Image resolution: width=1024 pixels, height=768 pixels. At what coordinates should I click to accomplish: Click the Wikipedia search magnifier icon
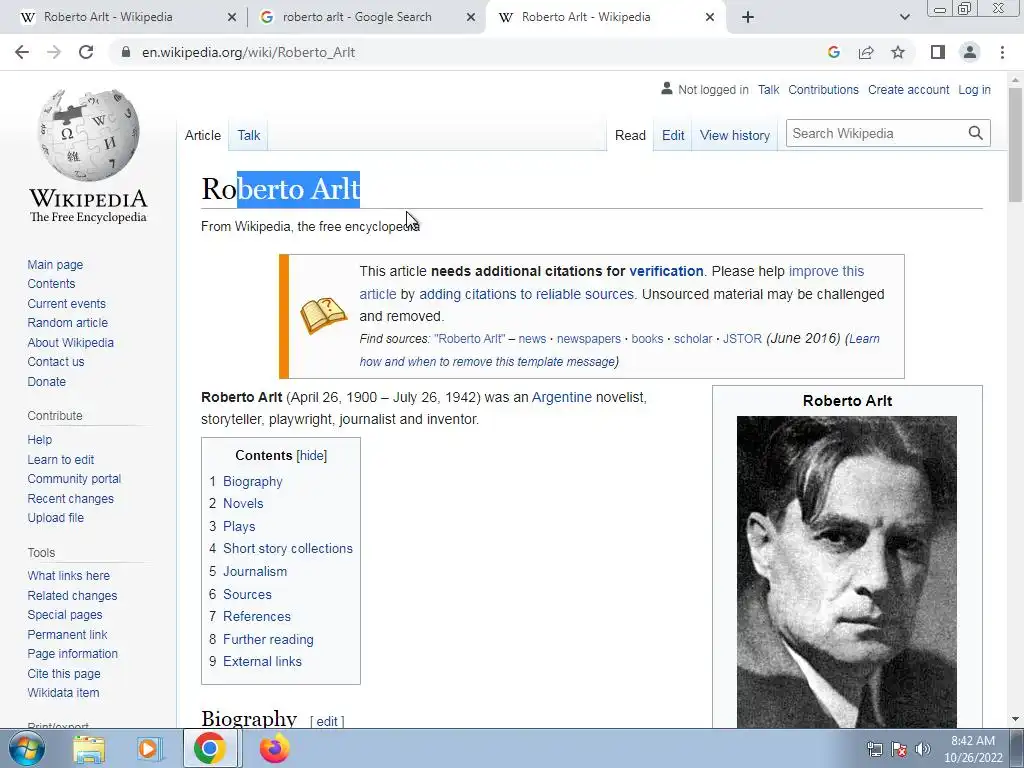point(975,133)
